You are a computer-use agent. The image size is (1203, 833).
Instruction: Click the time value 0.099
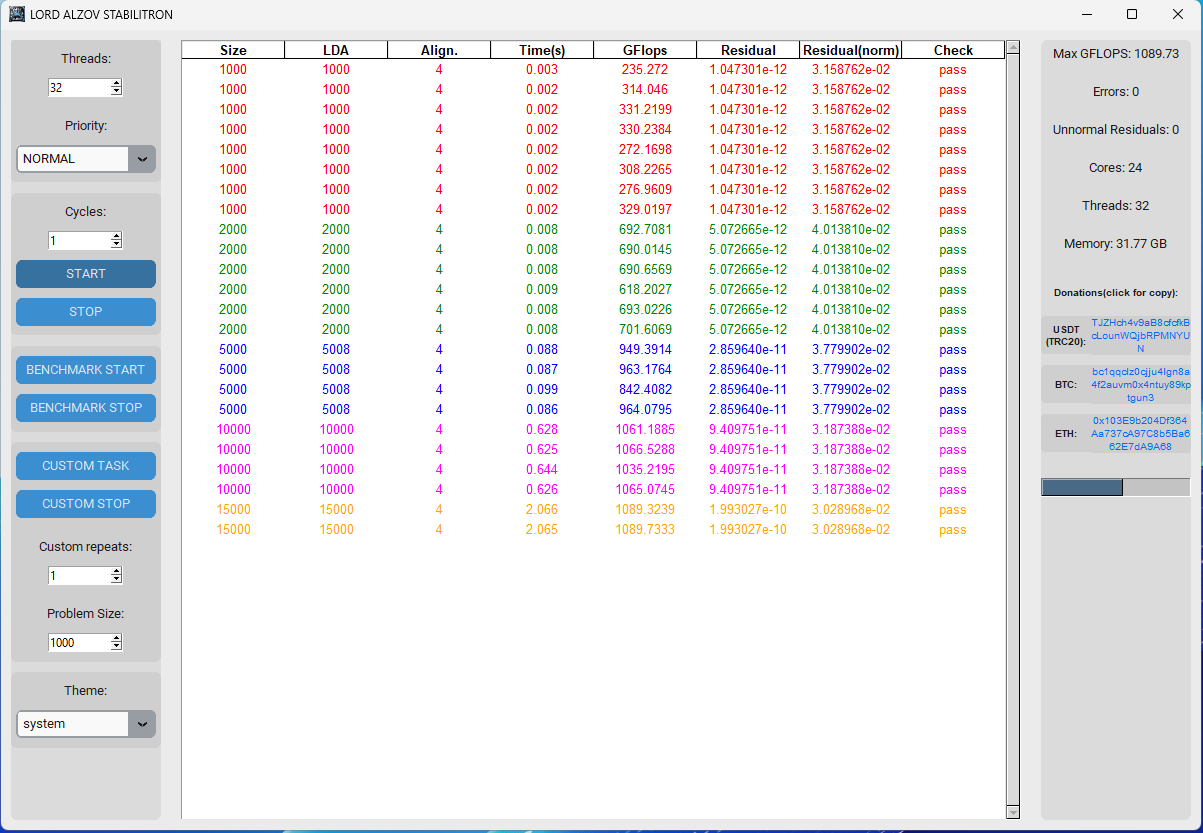coord(542,390)
